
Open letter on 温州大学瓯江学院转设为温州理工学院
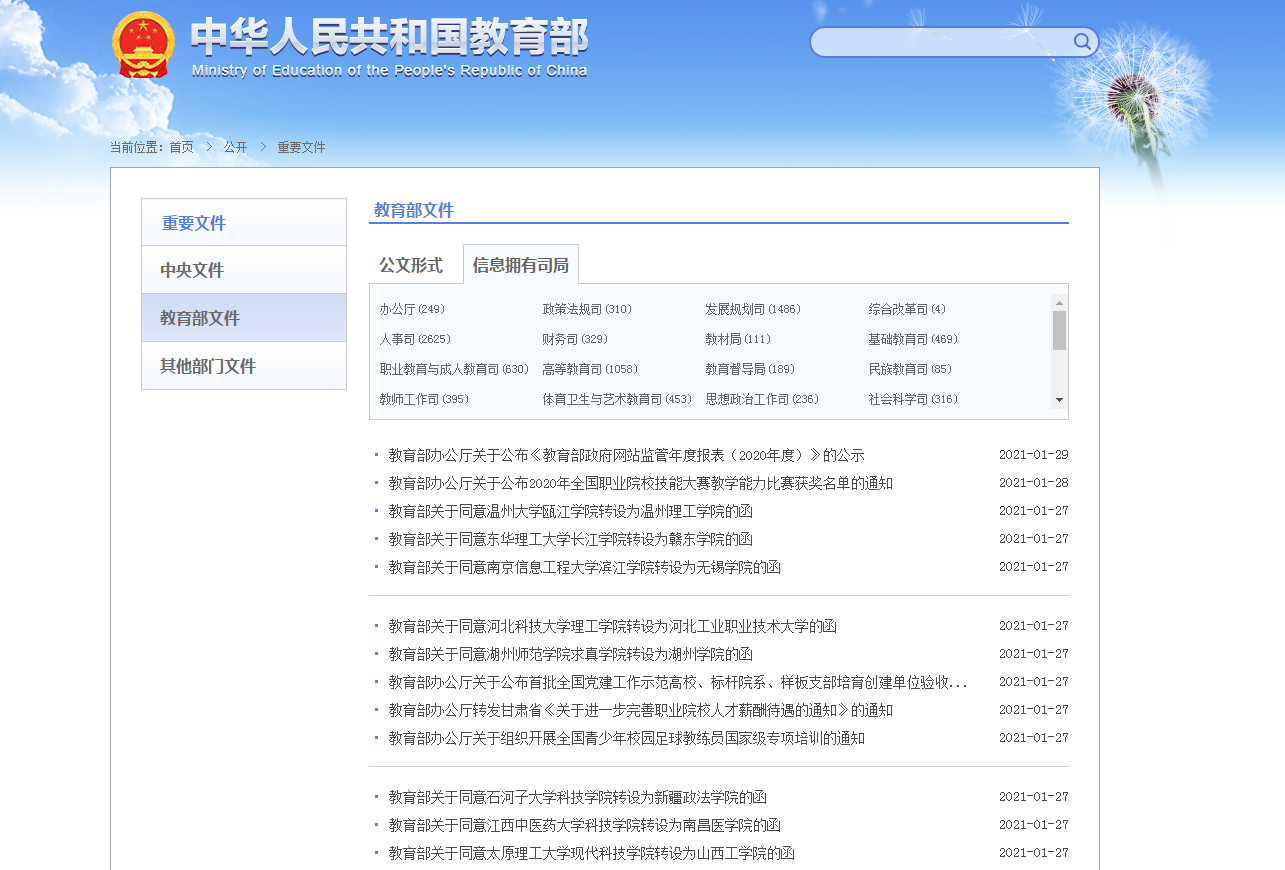(571, 511)
